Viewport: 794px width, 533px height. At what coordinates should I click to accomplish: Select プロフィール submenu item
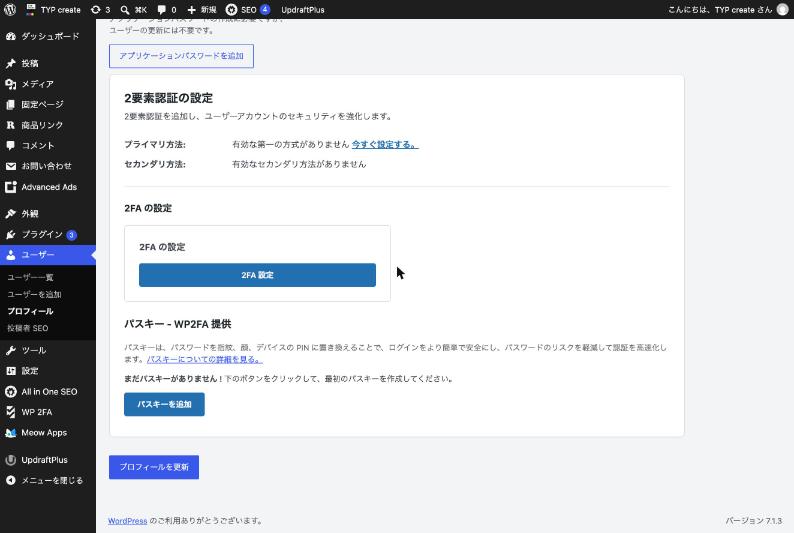click(x=30, y=311)
